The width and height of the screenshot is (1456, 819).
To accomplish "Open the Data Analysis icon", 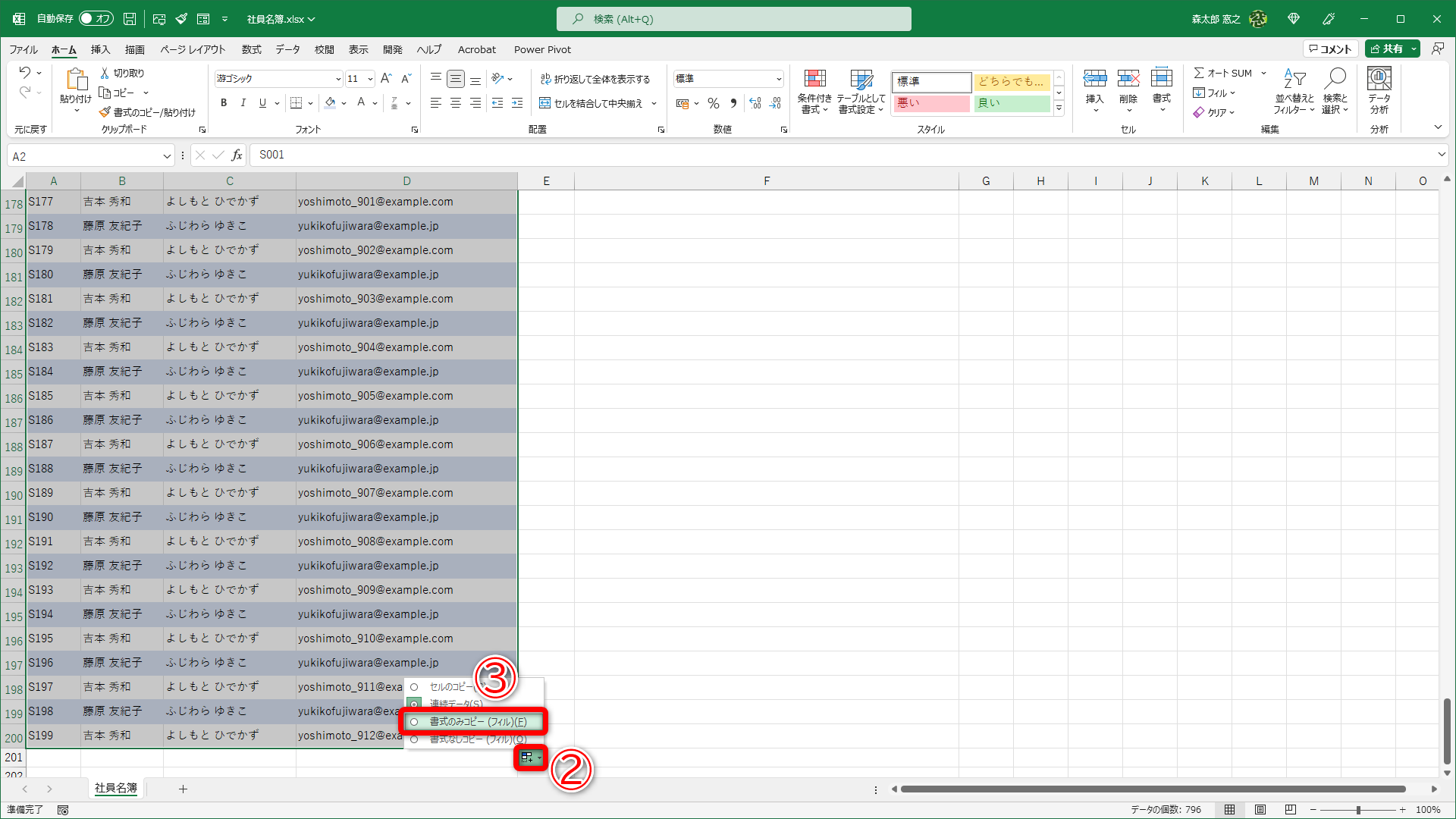I will (x=1379, y=80).
